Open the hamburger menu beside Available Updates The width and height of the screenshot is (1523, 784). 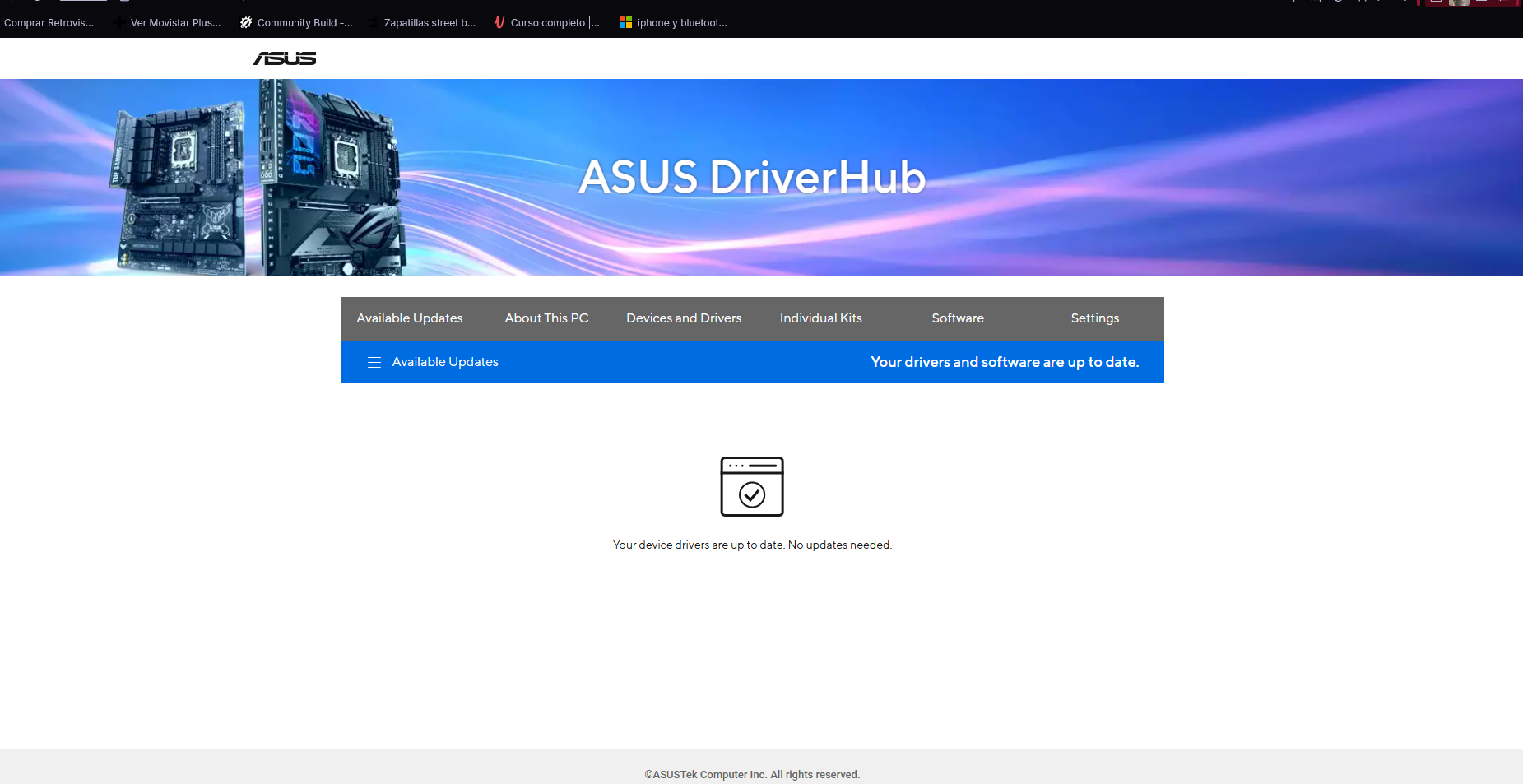coord(374,362)
